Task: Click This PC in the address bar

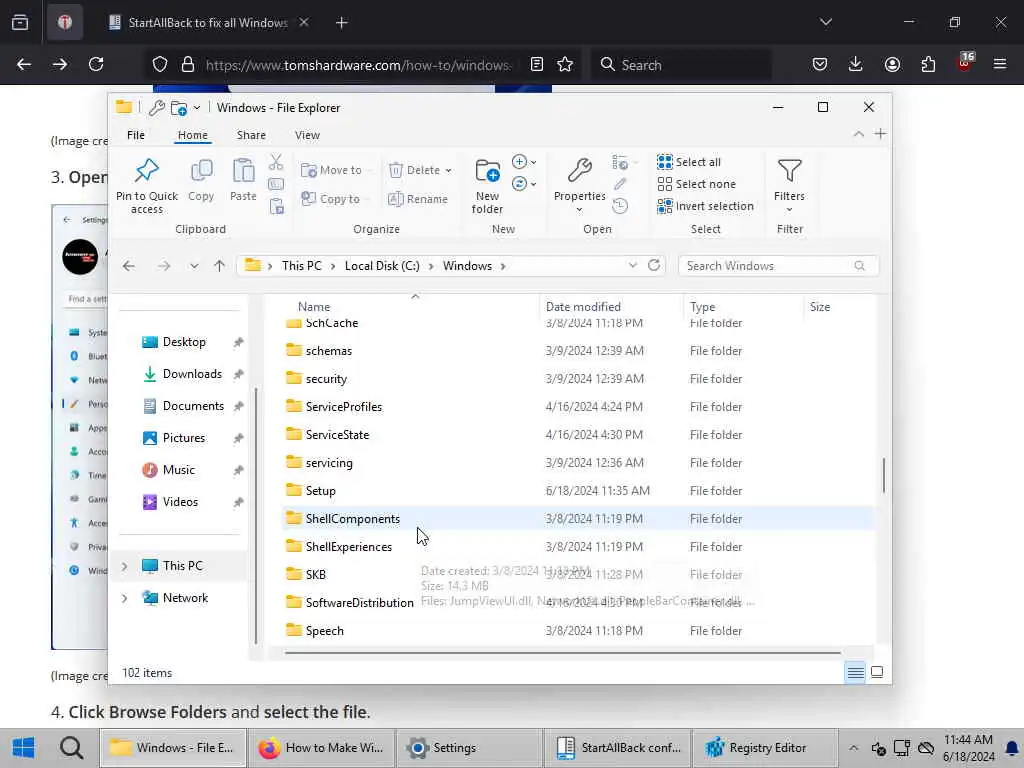Action: point(302,266)
